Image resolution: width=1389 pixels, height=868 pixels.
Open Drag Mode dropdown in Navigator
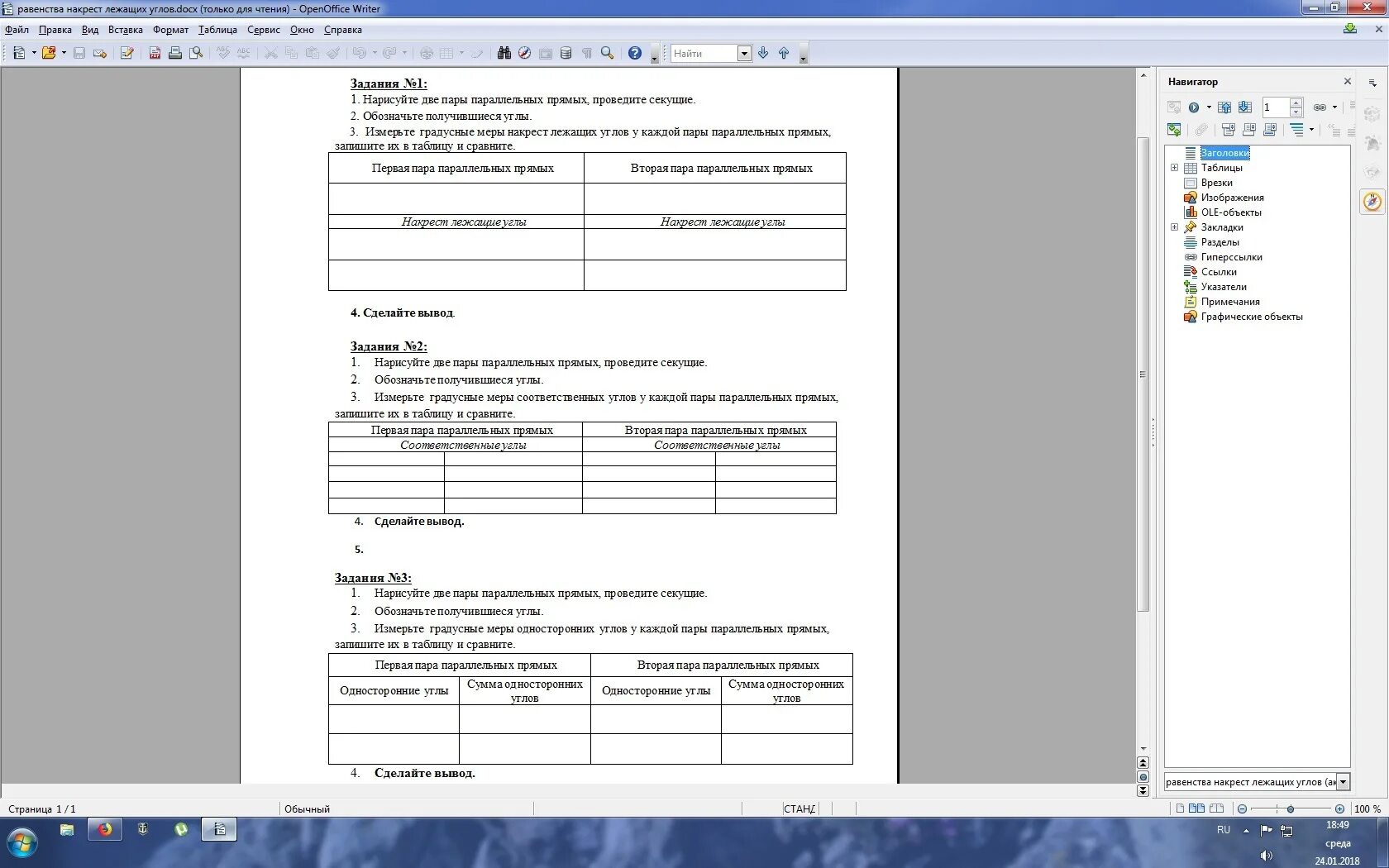click(1334, 107)
